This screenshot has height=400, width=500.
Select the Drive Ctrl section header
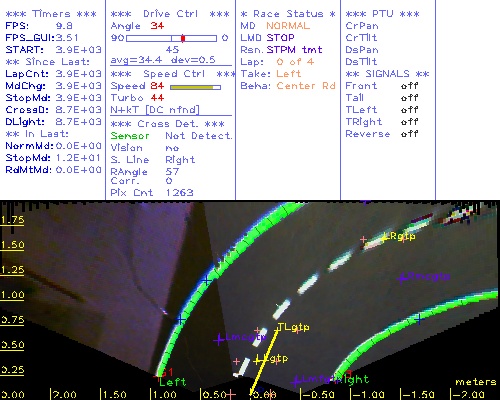click(x=170, y=14)
